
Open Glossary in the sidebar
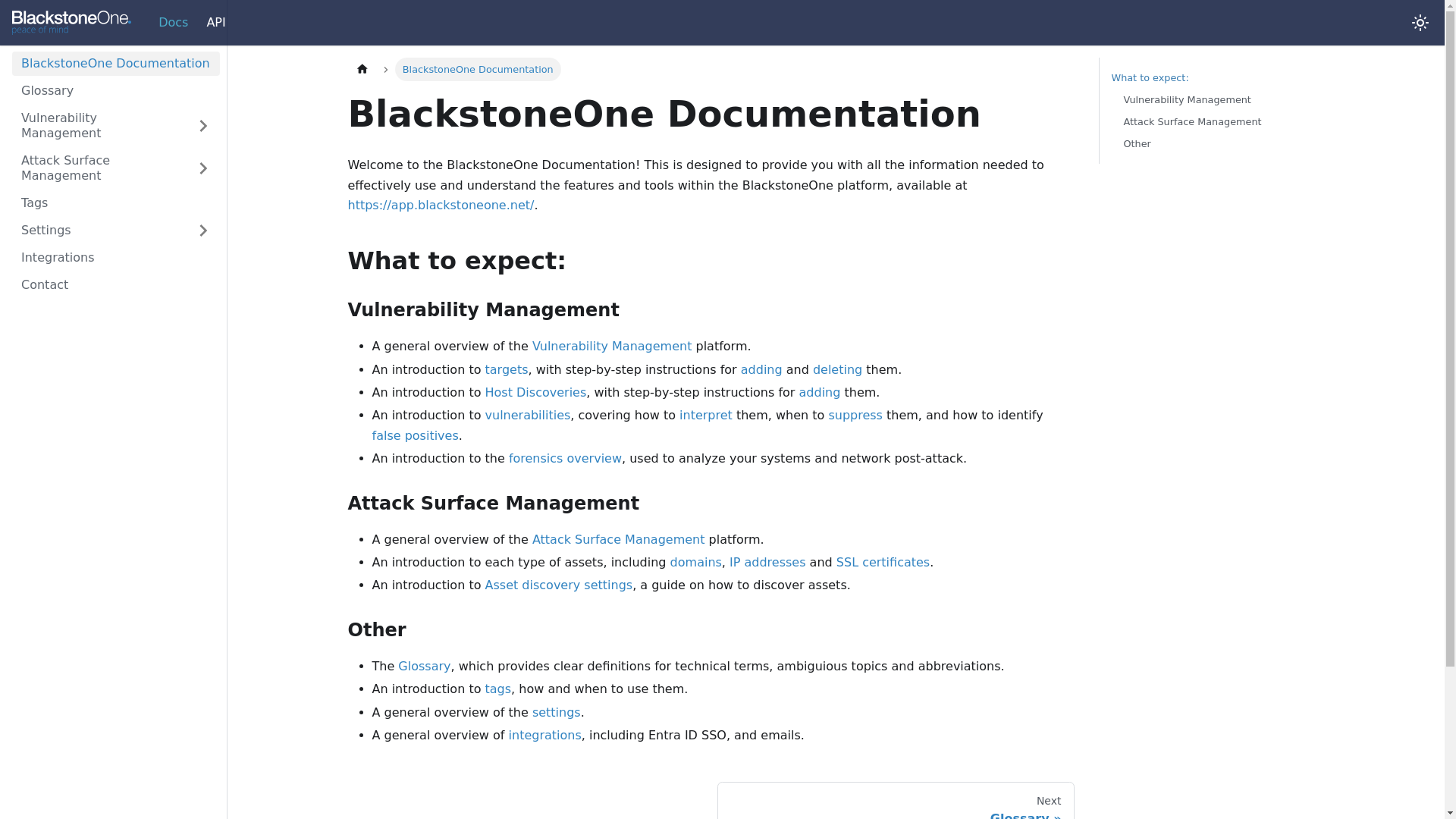pyautogui.click(x=115, y=91)
